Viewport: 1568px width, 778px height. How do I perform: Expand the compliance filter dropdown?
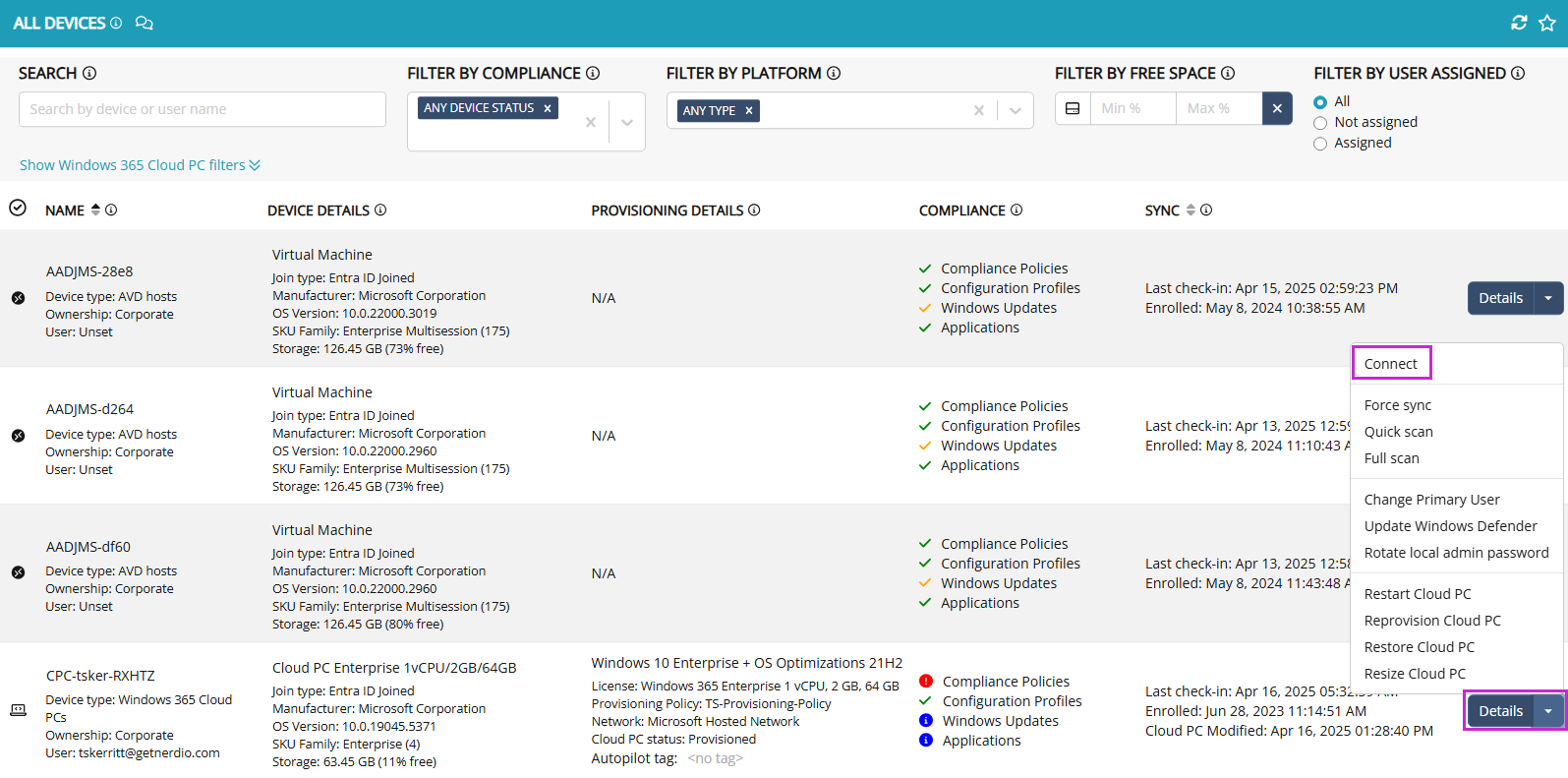click(x=627, y=122)
